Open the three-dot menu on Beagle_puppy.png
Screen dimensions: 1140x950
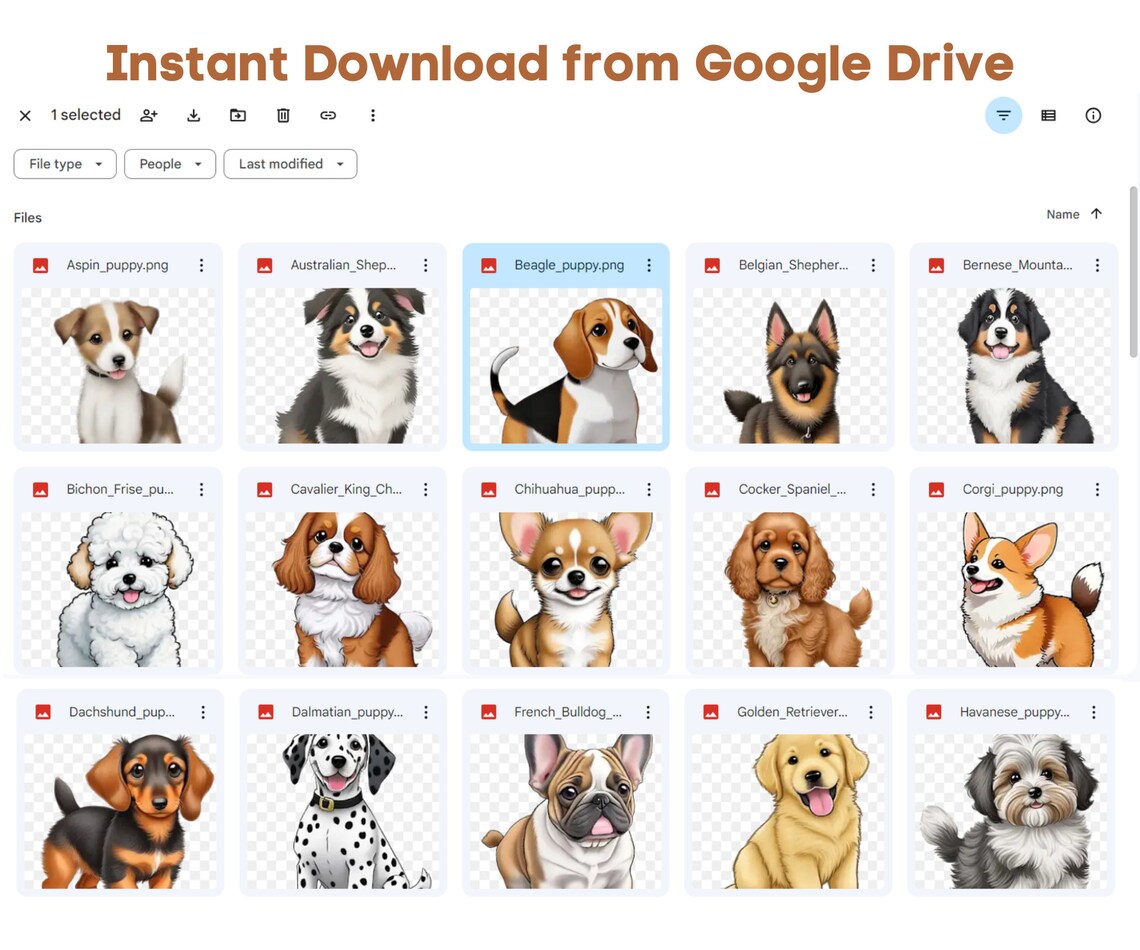[649, 265]
